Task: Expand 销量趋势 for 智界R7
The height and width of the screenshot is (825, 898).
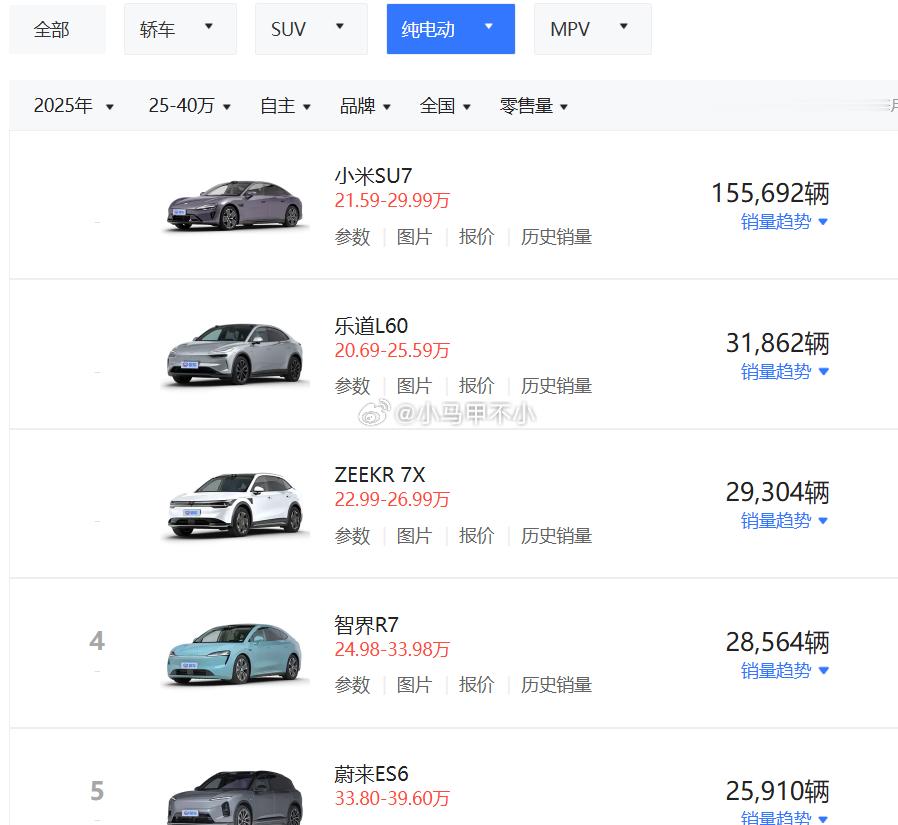Action: [x=785, y=670]
